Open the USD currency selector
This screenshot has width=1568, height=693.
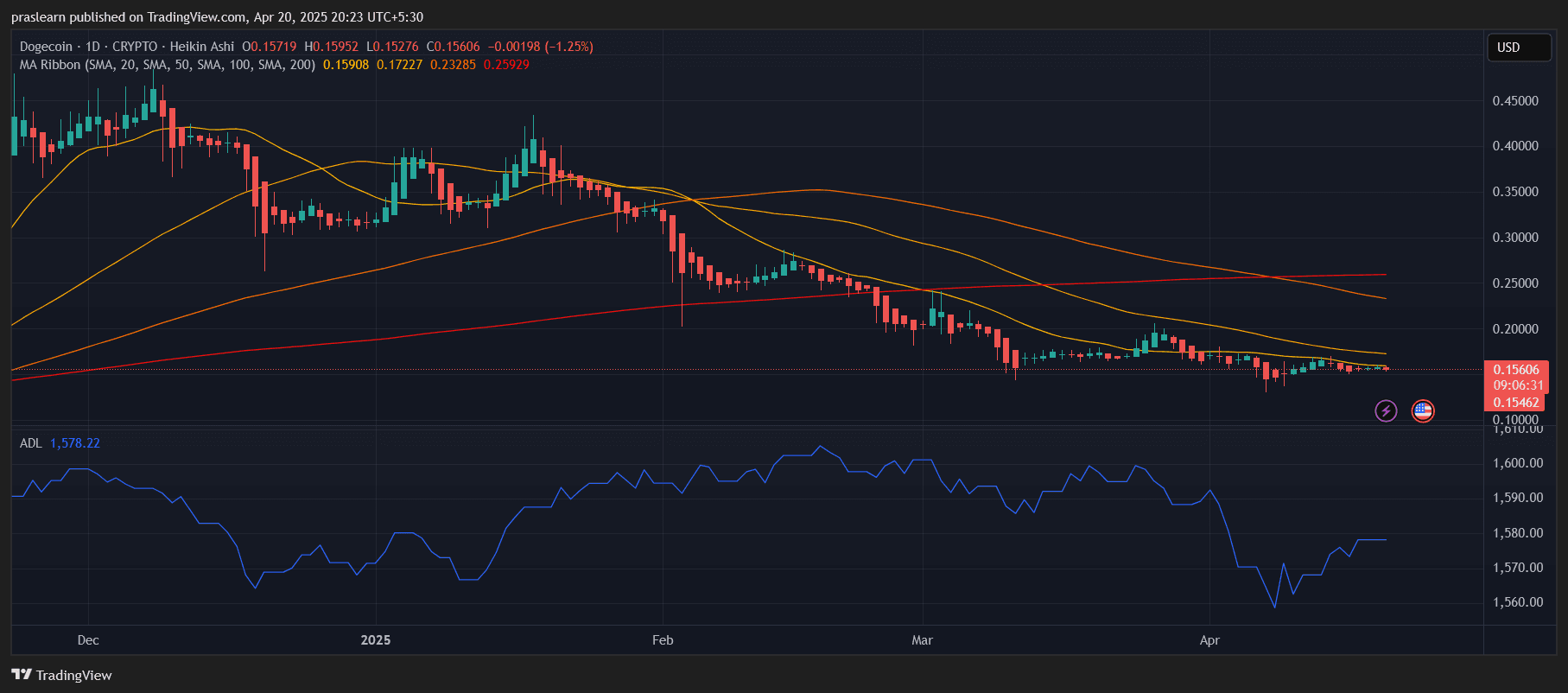tap(1518, 48)
